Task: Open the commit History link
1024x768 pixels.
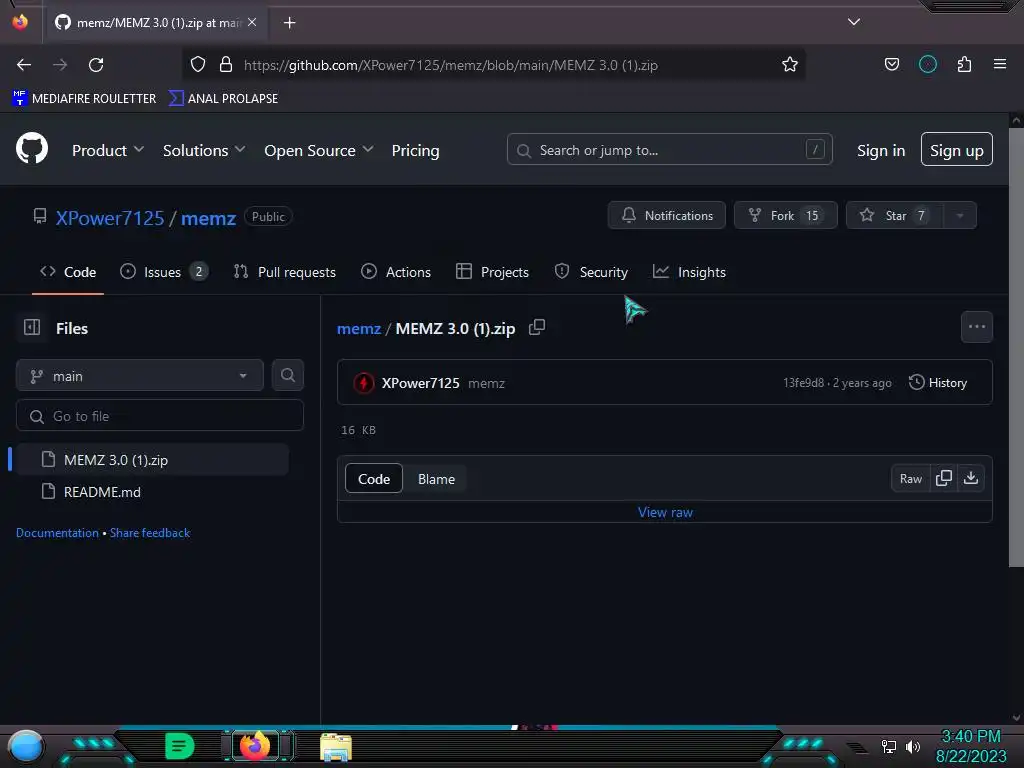Action: click(938, 383)
